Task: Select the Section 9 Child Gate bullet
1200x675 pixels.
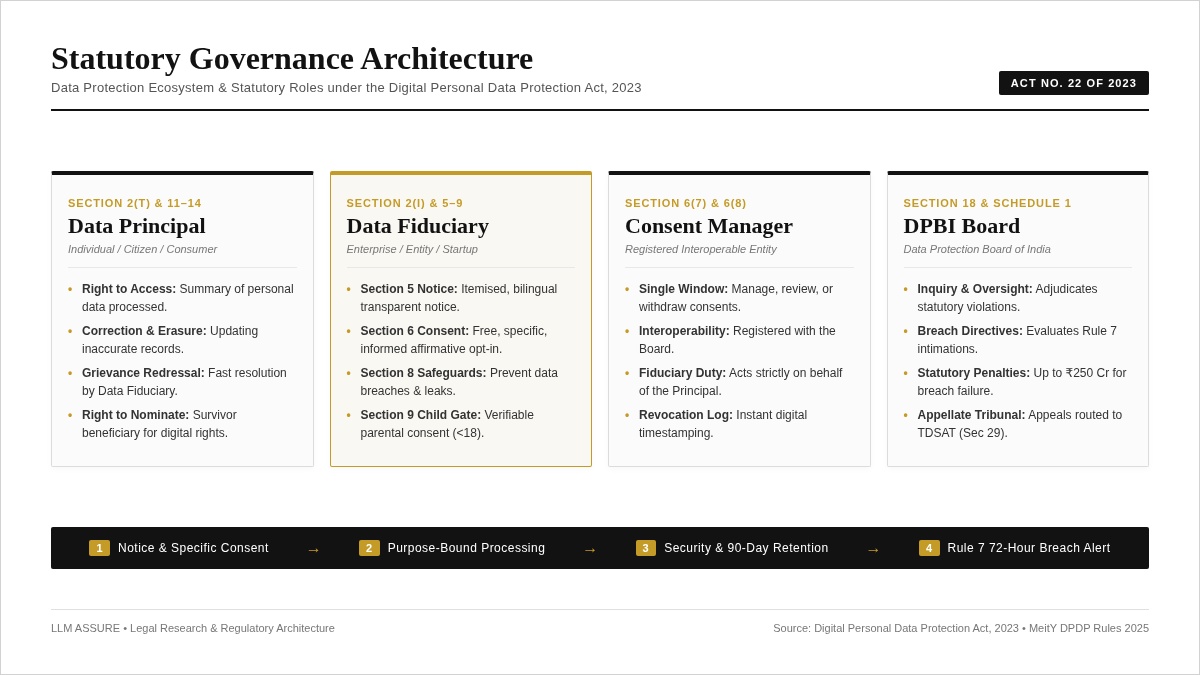Action: point(460,424)
